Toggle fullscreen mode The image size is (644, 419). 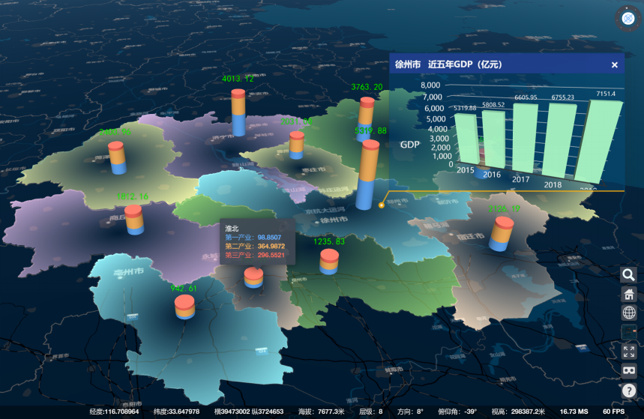[x=628, y=352]
